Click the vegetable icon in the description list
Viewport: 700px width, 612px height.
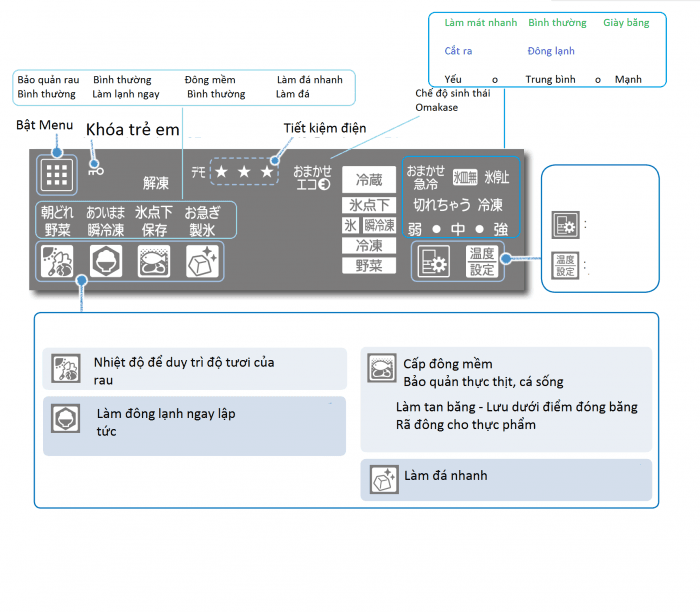coord(66,369)
